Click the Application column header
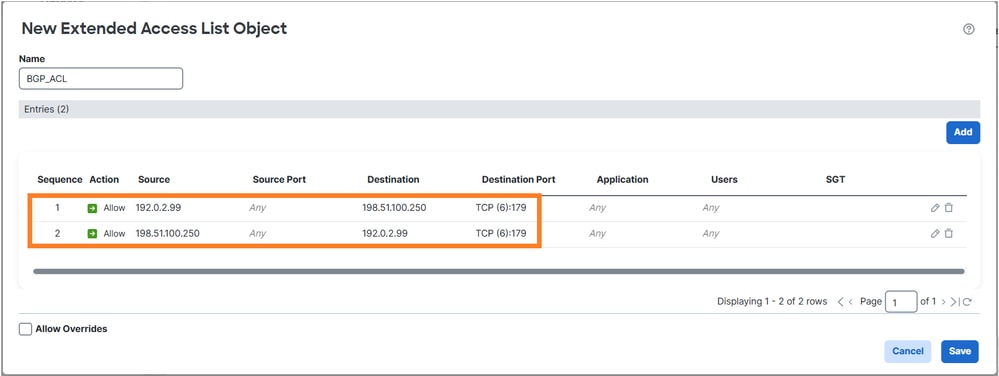The image size is (999, 376). 622,180
